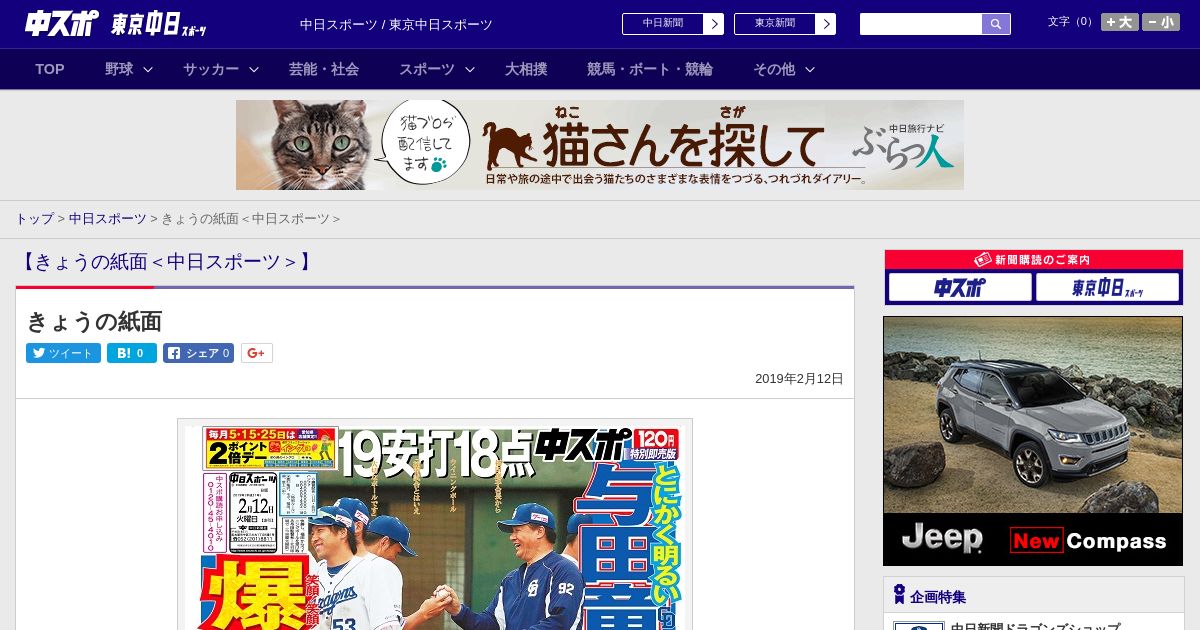Click the 【きょうの紙面＜中日スポーツ＞】 heading
This screenshot has width=1200, height=630.
[167, 262]
